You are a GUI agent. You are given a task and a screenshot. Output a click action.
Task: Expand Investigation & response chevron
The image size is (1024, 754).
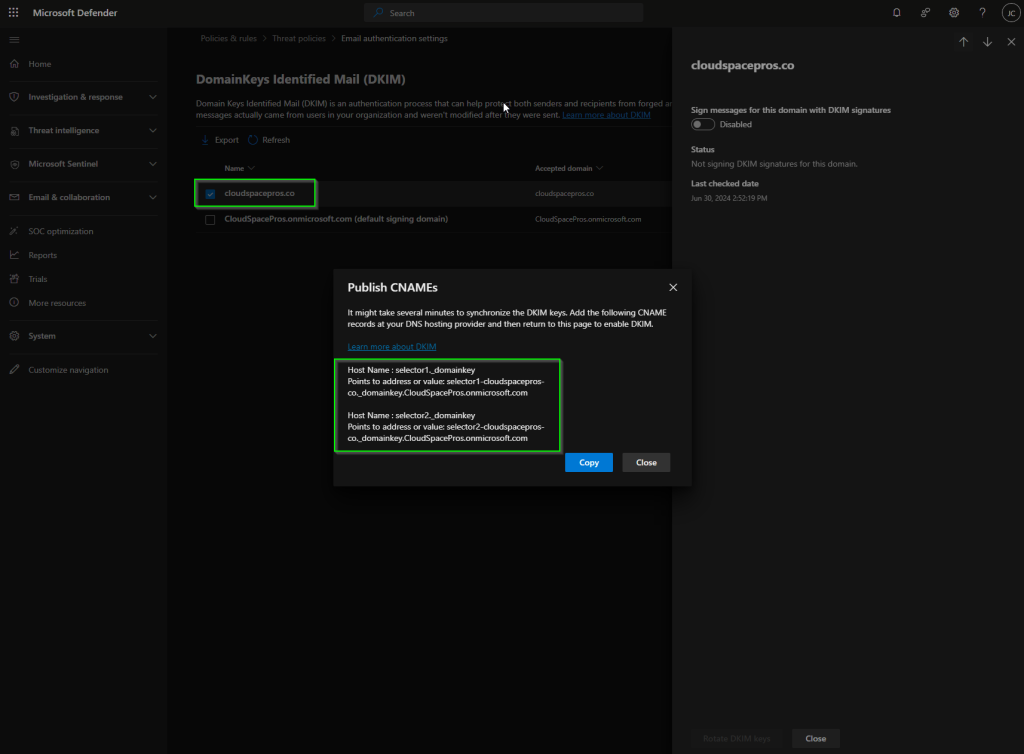coord(152,97)
